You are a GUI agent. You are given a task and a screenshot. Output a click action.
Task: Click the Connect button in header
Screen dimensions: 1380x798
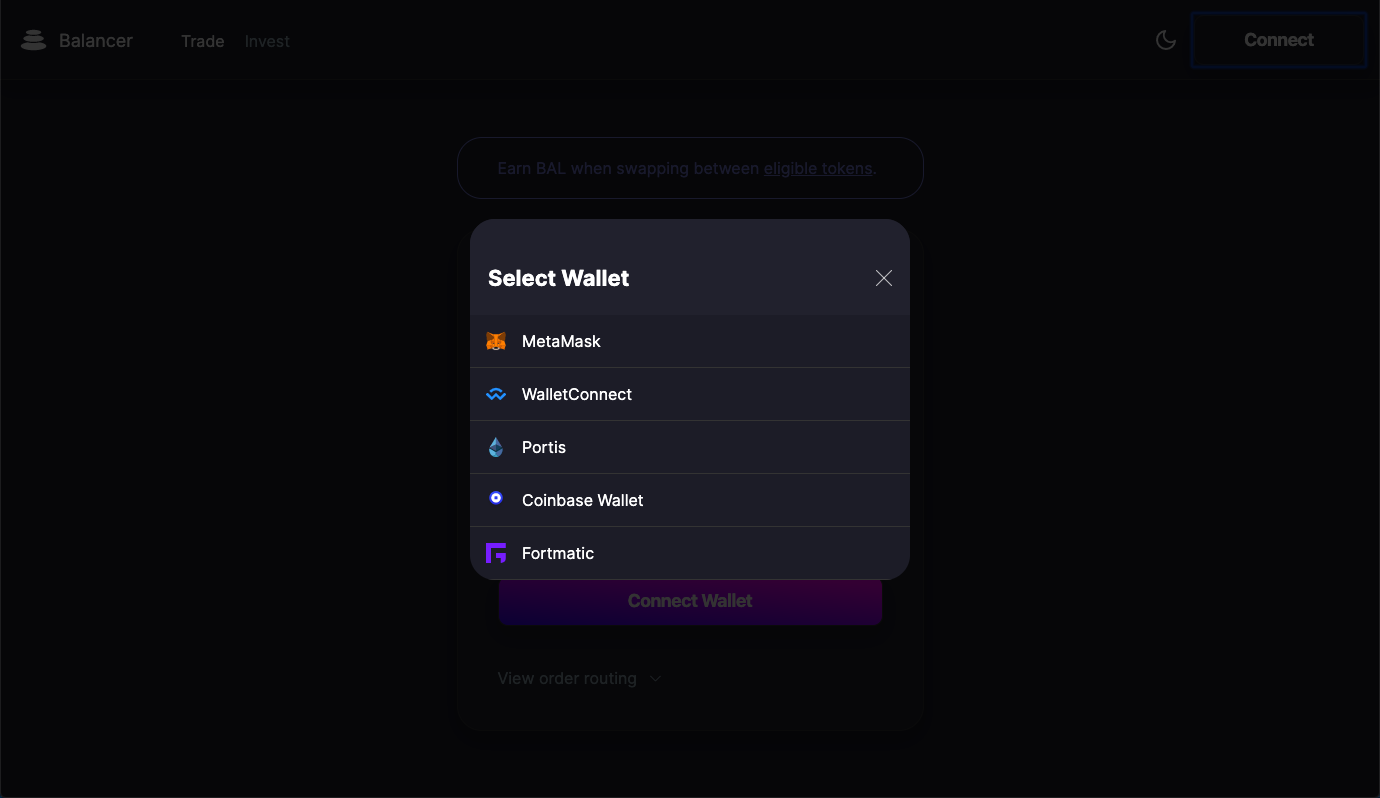[x=1279, y=40]
